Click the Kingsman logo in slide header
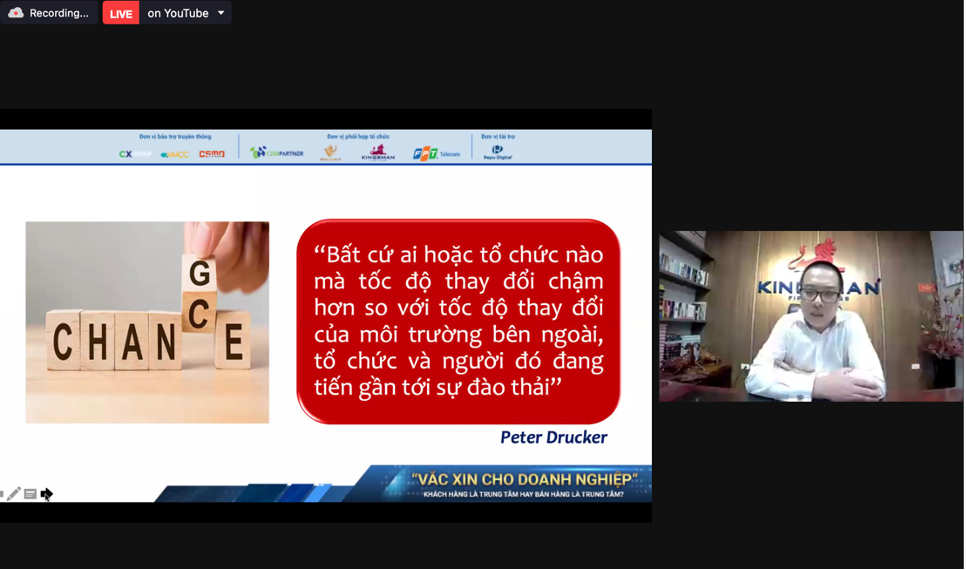 coord(378,153)
